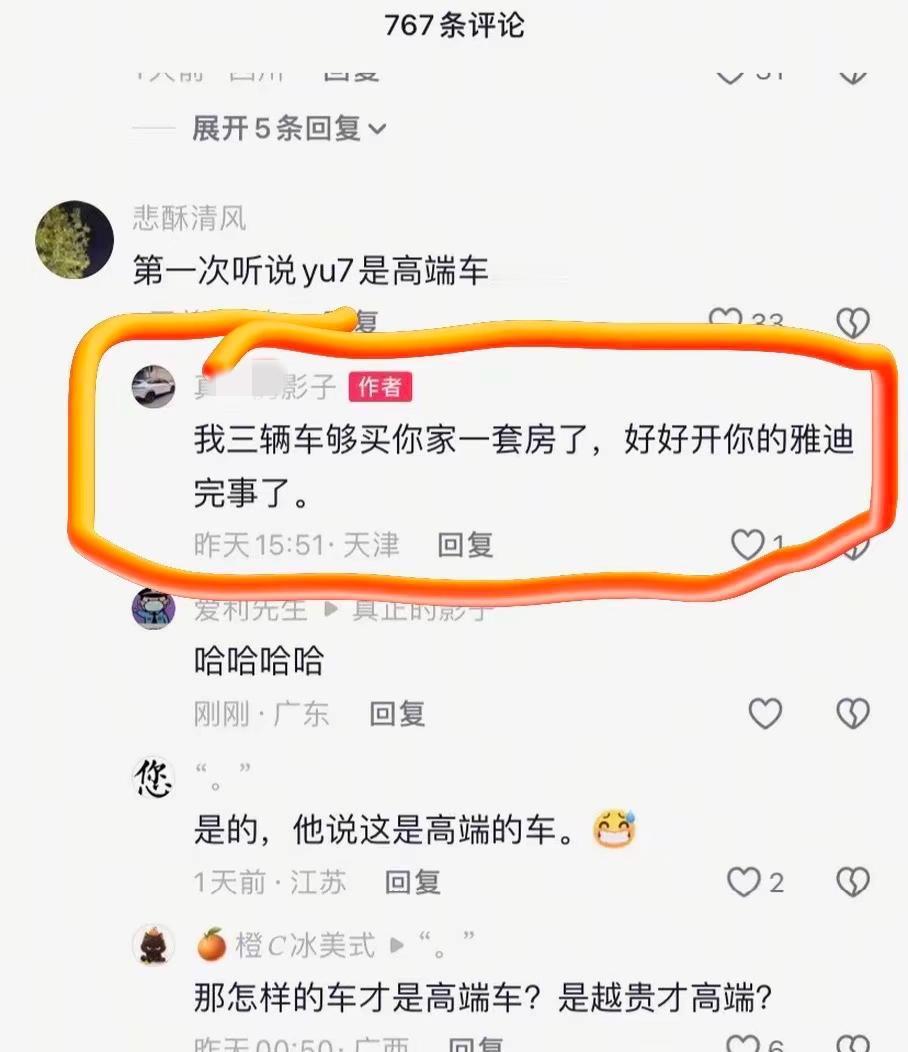Tap the red 作者 author badge
Viewport: 908px width, 1052px height.
click(380, 387)
